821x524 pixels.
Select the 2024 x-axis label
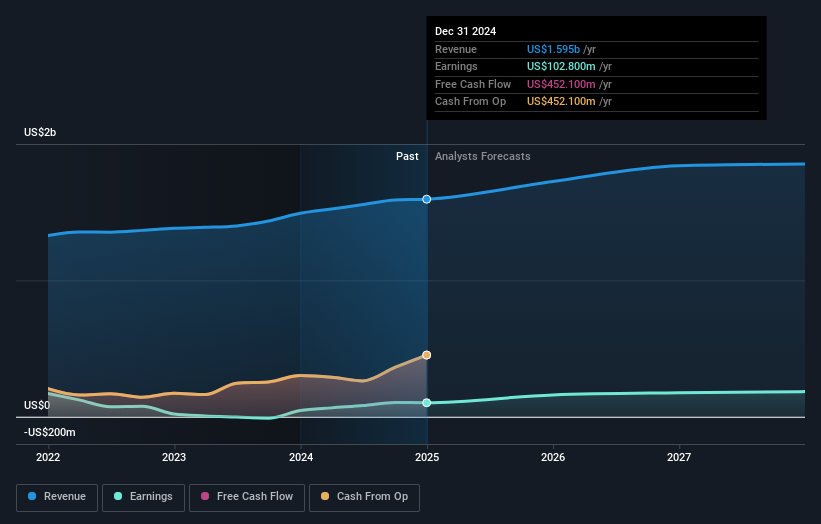[301, 457]
